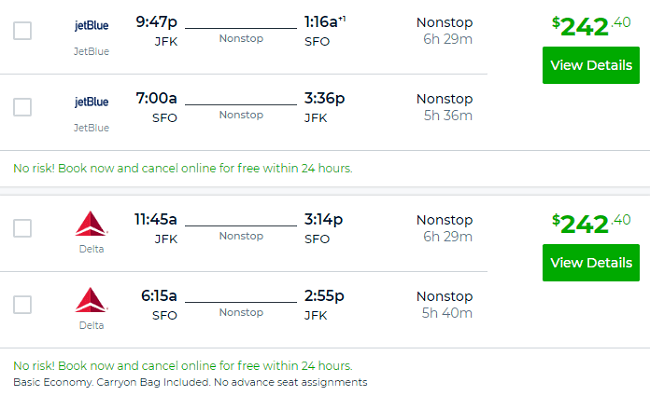Viewport: 650px width, 396px height.
Task: Click Basic Economy fare restrictions text
Action: 190,382
